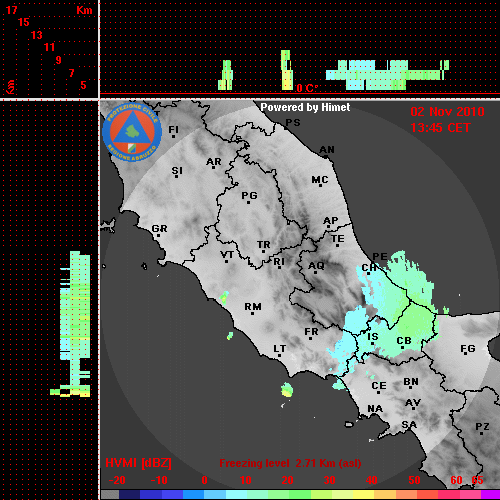Screen dimensions: 500x500
Task: Click the Protezione Civile Abruzzo logo
Action: [132, 132]
